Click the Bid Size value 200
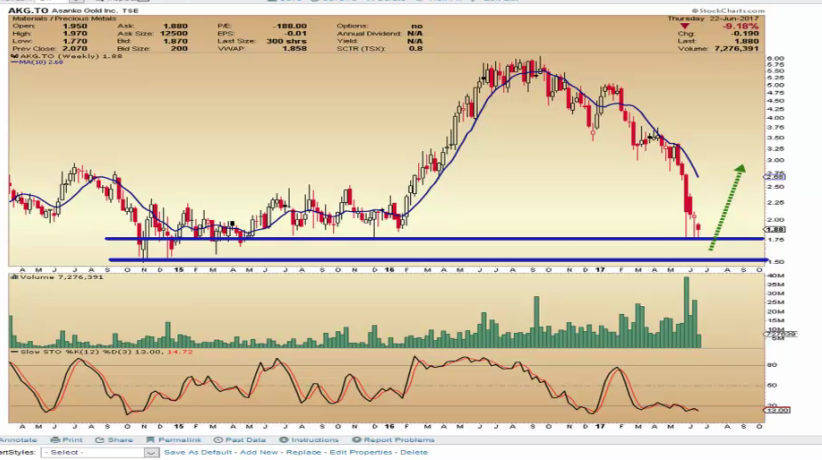Image resolution: width=822 pixels, height=460 pixels. [179, 48]
